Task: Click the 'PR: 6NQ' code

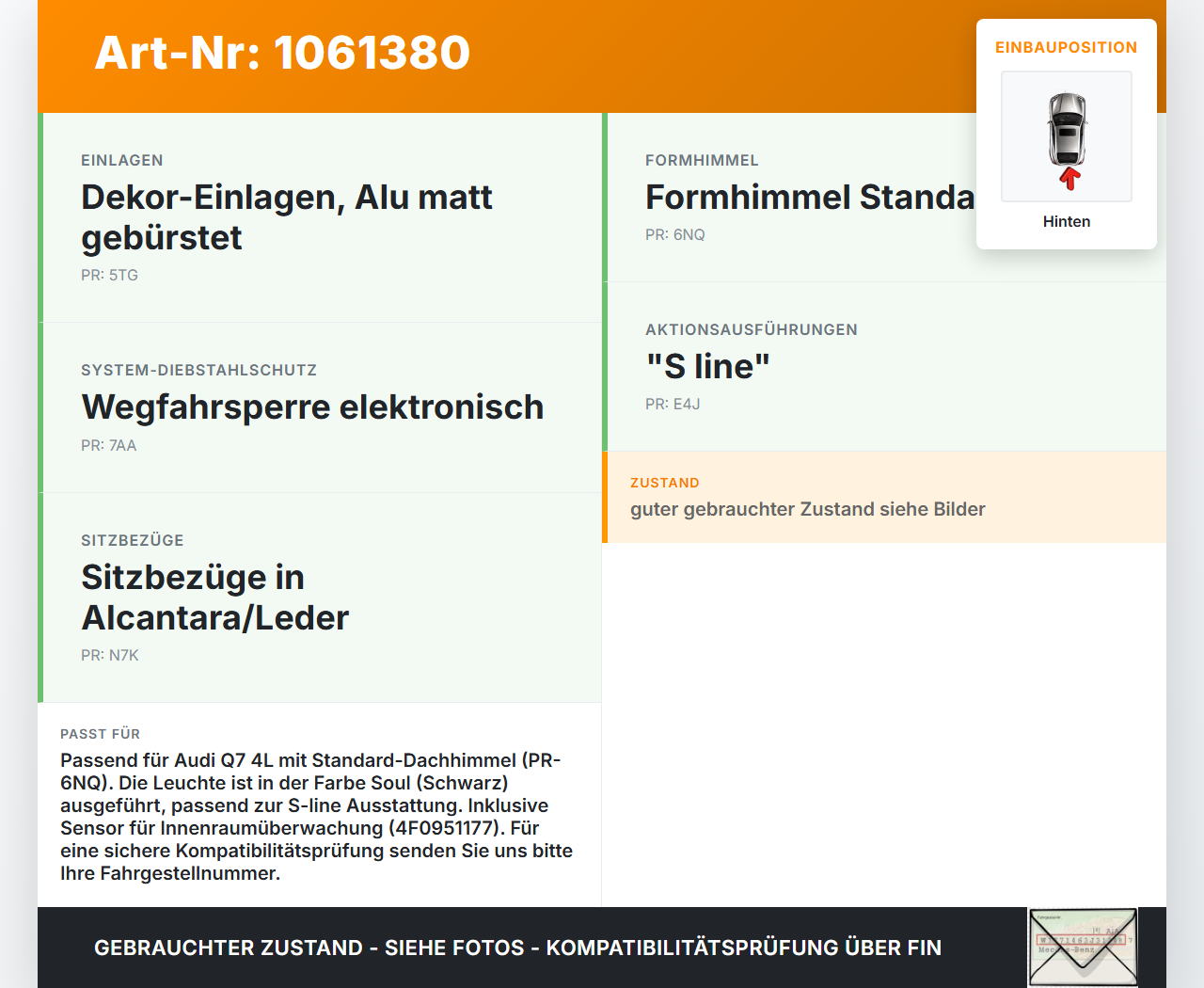Action: point(674,234)
